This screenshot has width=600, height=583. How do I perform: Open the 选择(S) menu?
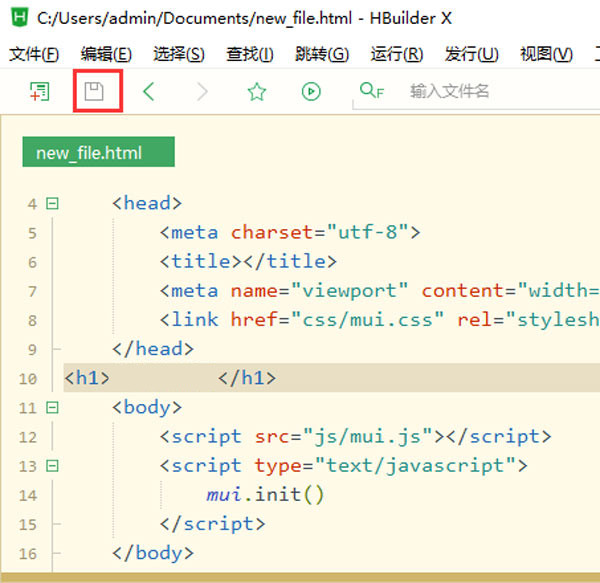click(x=179, y=54)
